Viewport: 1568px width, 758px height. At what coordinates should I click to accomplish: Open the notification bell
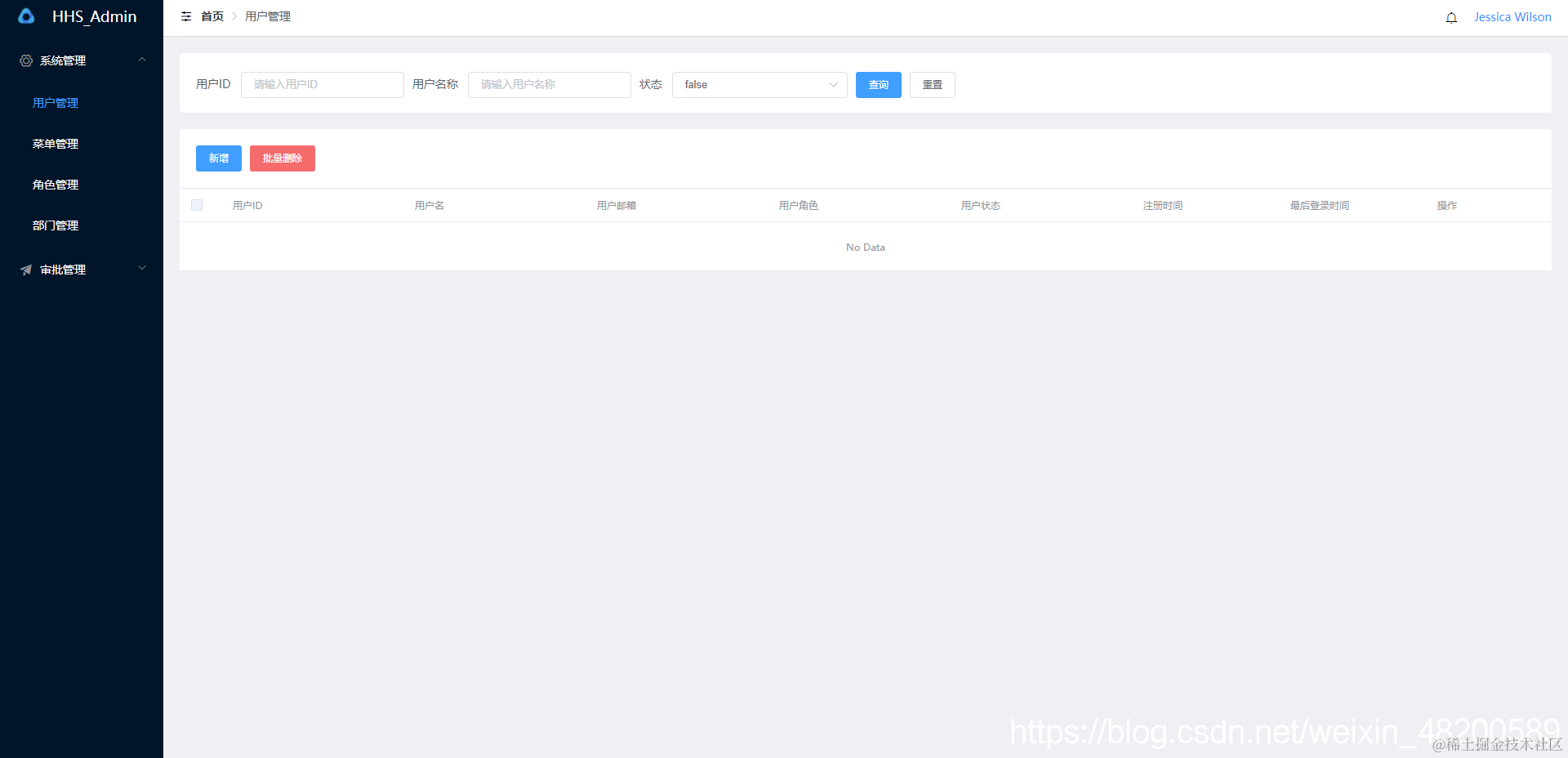[x=1451, y=17]
